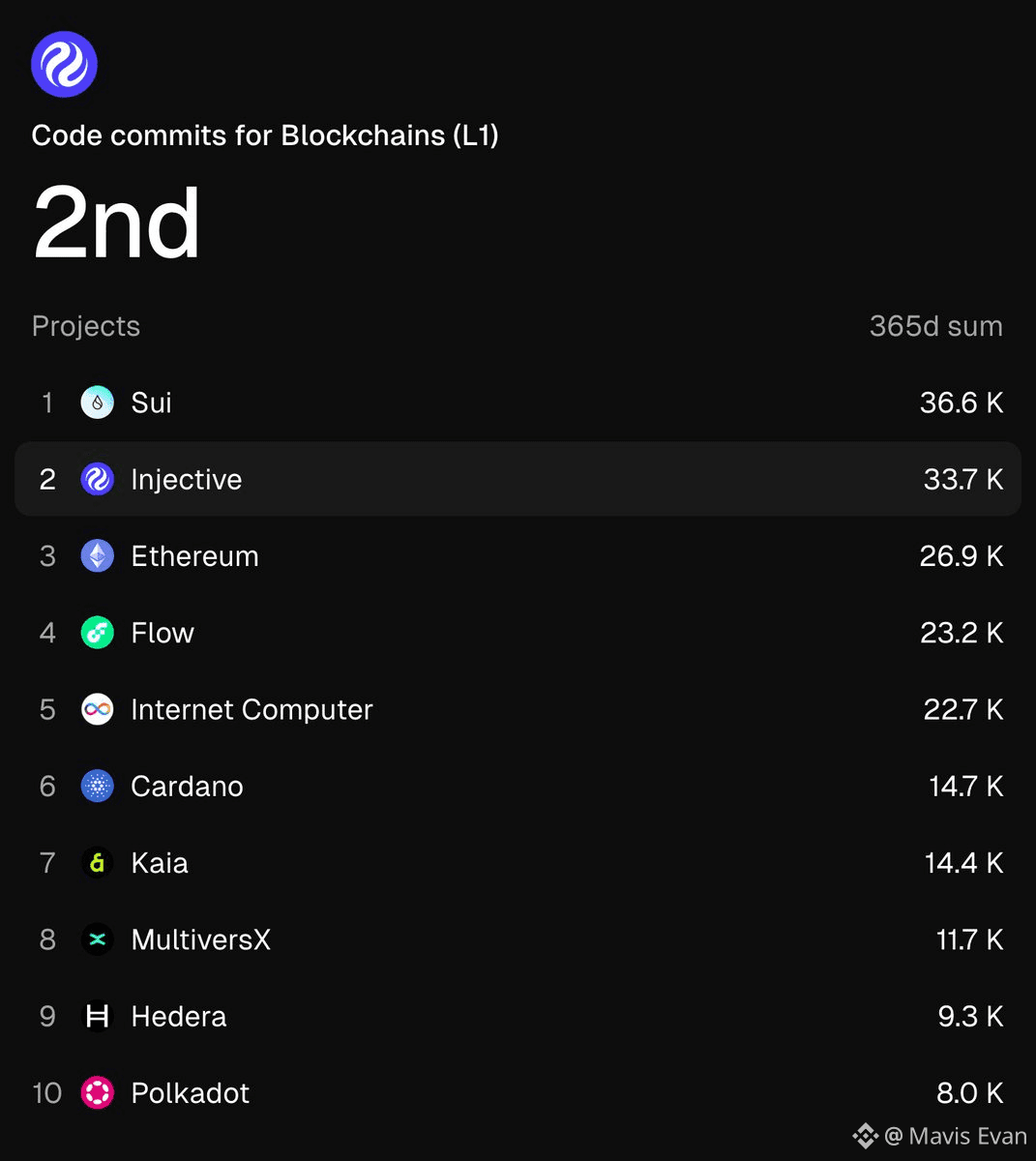Click the Ethereum diamond icon
The image size is (1036, 1161).
click(x=97, y=556)
